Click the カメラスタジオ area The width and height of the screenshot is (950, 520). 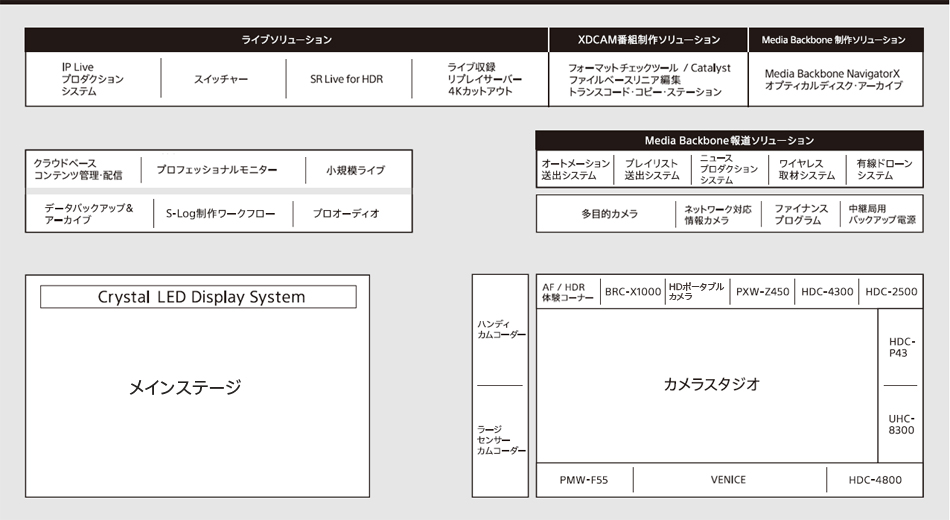click(711, 384)
